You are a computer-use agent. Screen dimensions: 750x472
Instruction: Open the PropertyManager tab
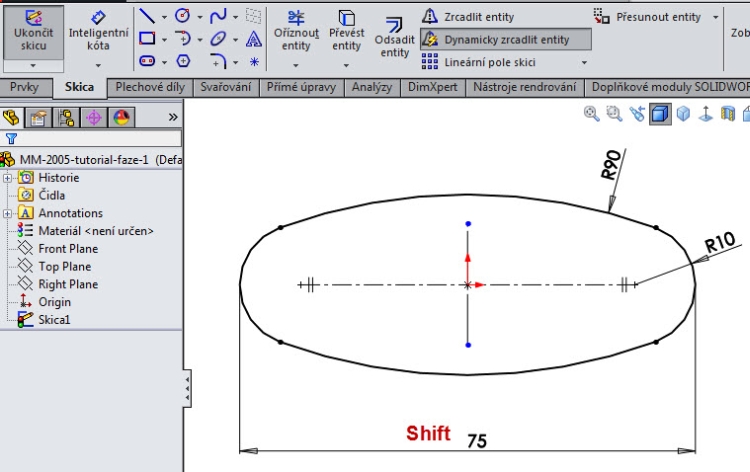tap(38, 117)
